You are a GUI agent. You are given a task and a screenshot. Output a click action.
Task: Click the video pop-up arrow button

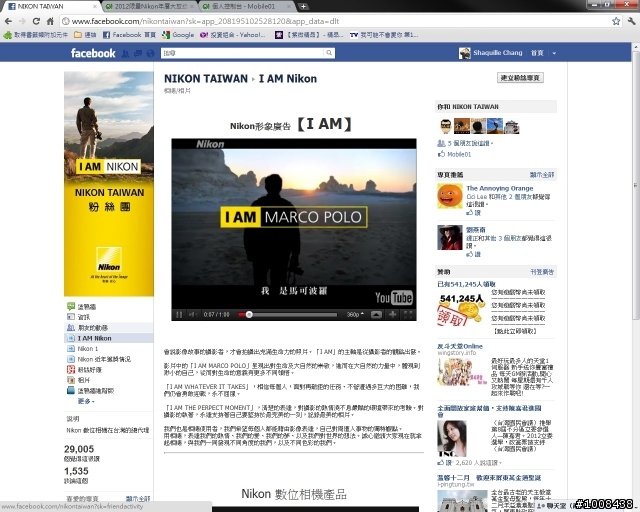point(376,314)
